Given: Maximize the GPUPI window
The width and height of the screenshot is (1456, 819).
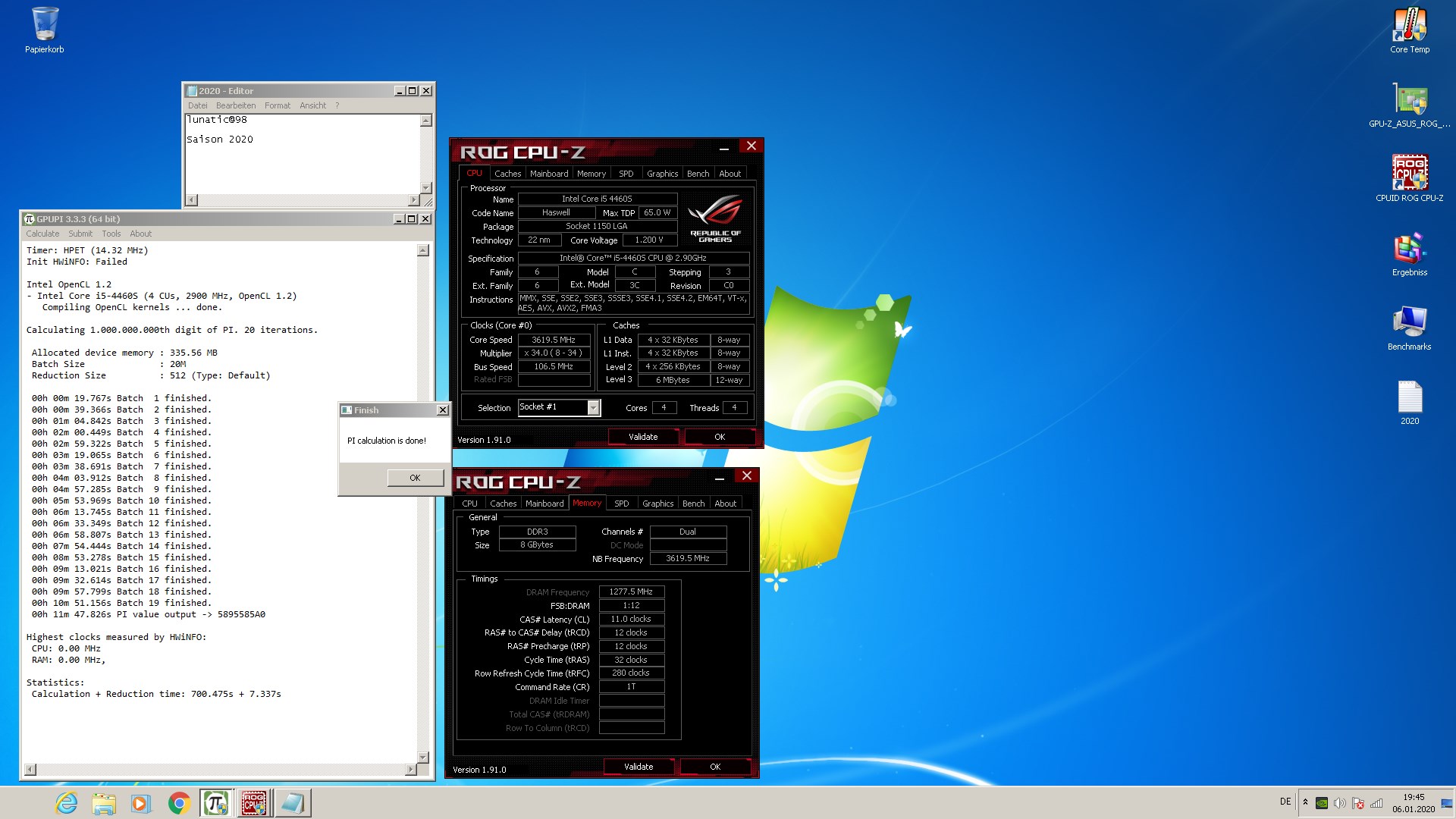Looking at the screenshot, I should (x=412, y=219).
